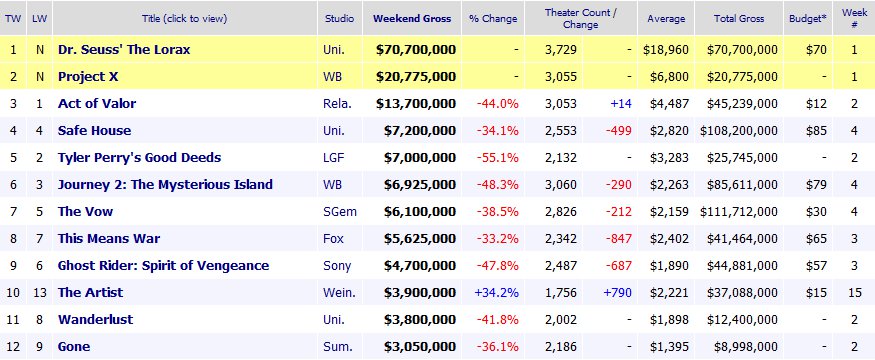The width and height of the screenshot is (875, 360).
Task: Sort by Weekend Gross column header
Action: point(412,18)
